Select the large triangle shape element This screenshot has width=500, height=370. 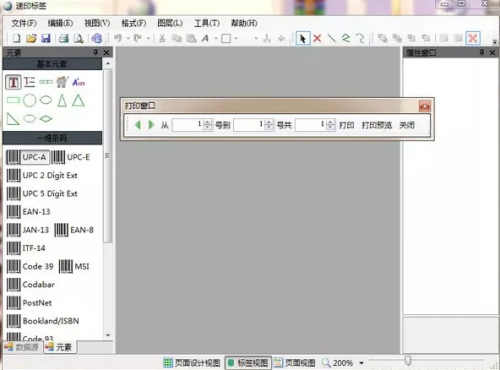click(78, 100)
